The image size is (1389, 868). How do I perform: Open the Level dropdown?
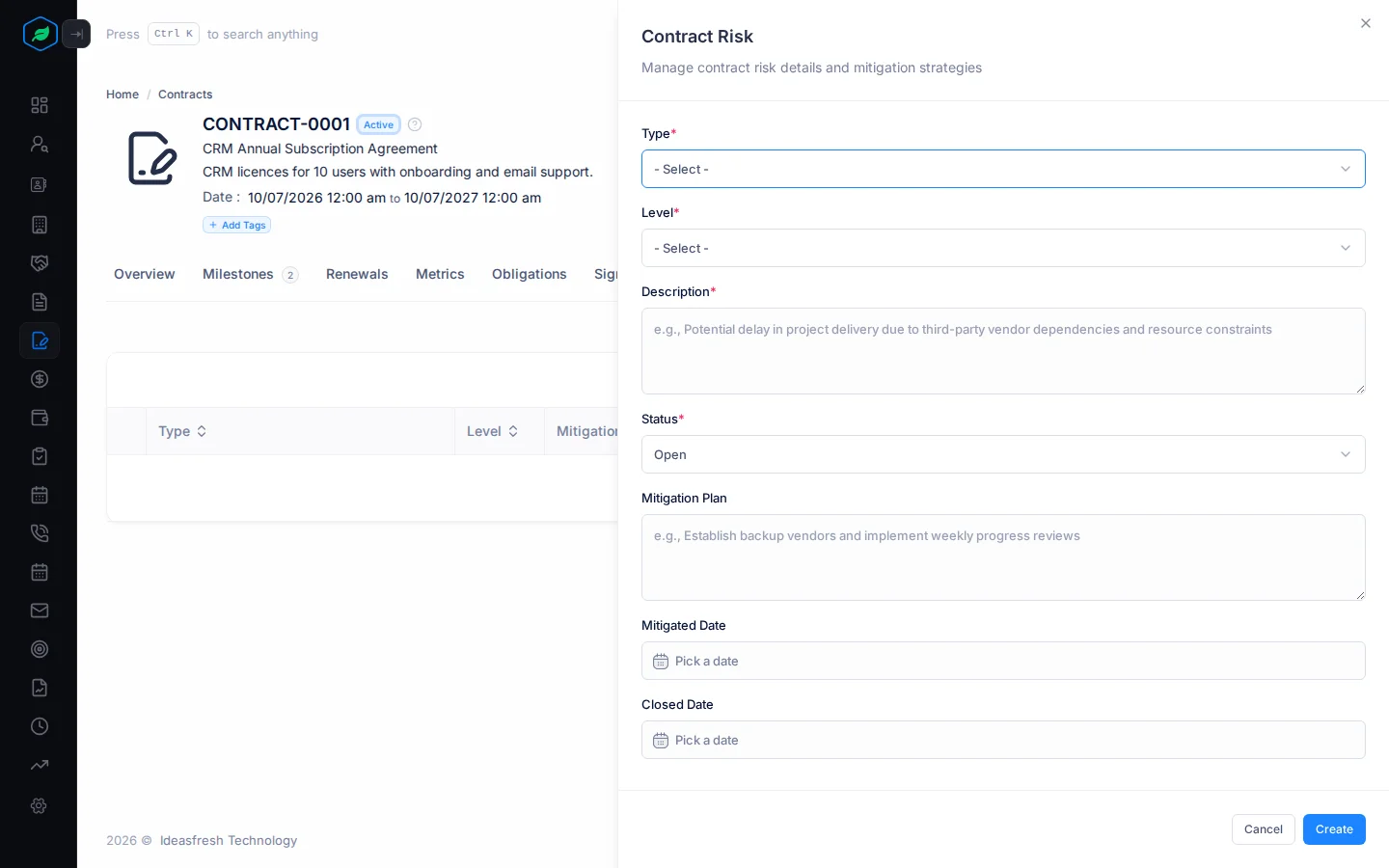point(1003,248)
